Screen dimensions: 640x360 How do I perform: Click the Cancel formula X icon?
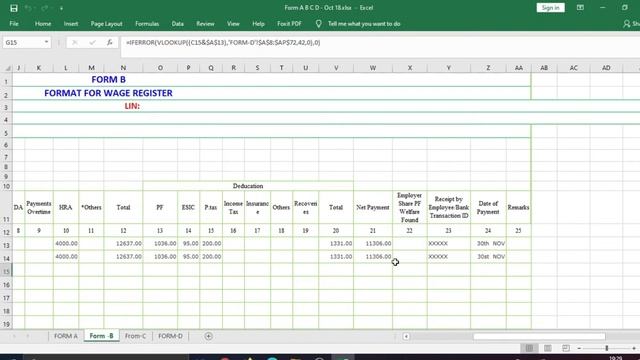coord(74,42)
